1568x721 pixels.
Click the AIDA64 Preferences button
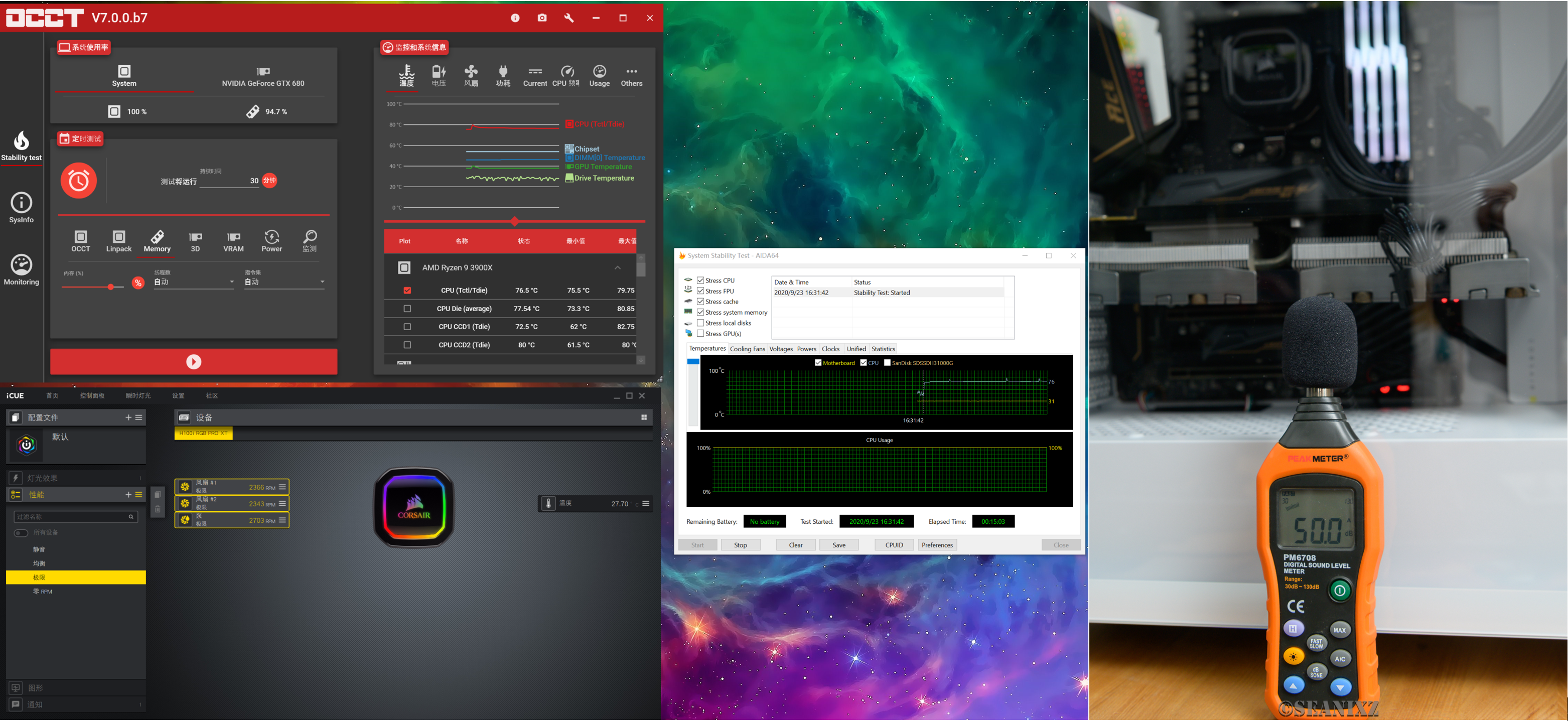tap(937, 545)
